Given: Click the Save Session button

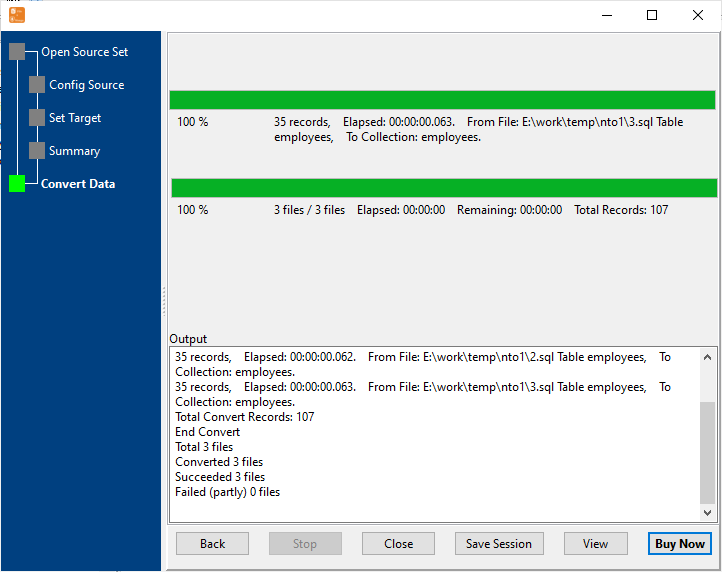Looking at the screenshot, I should [499, 544].
